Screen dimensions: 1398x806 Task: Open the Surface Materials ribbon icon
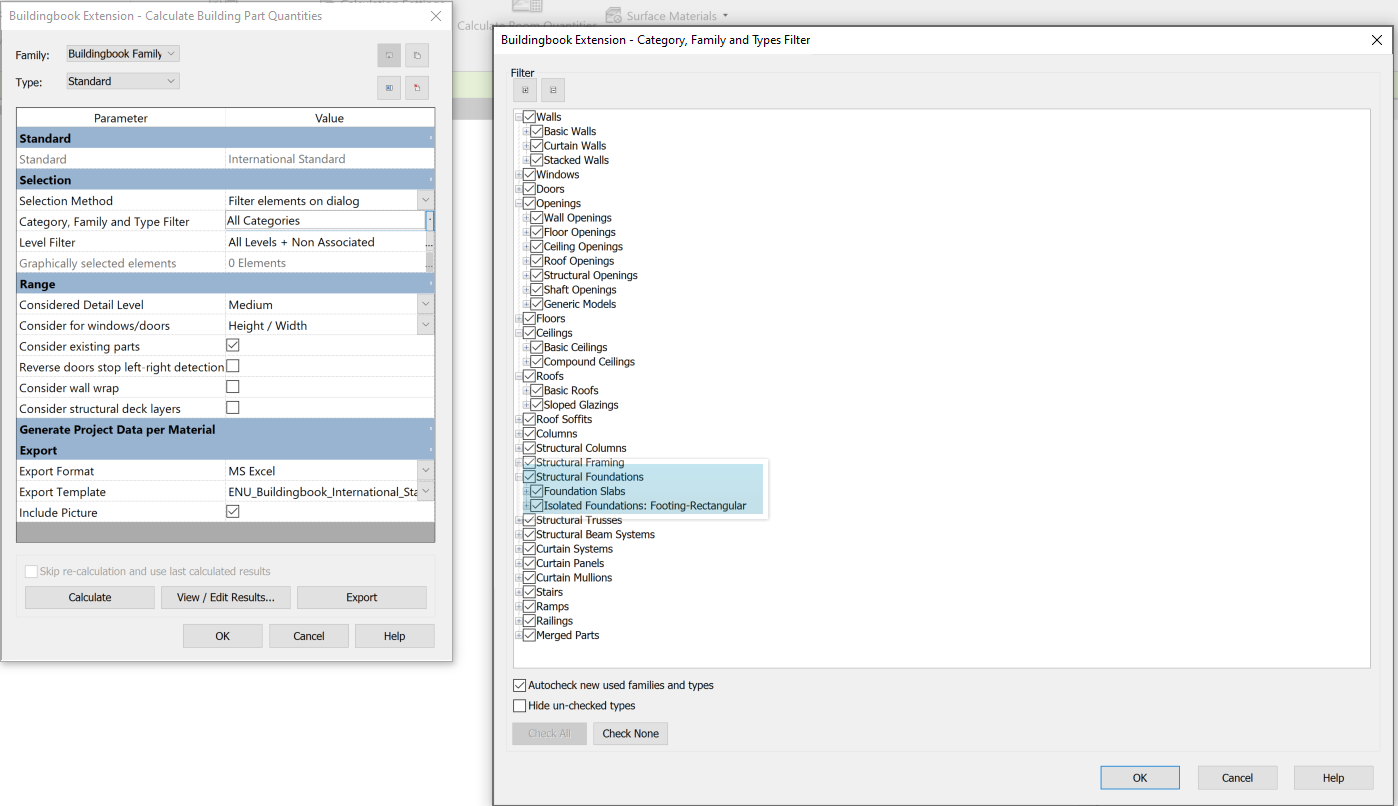point(612,15)
